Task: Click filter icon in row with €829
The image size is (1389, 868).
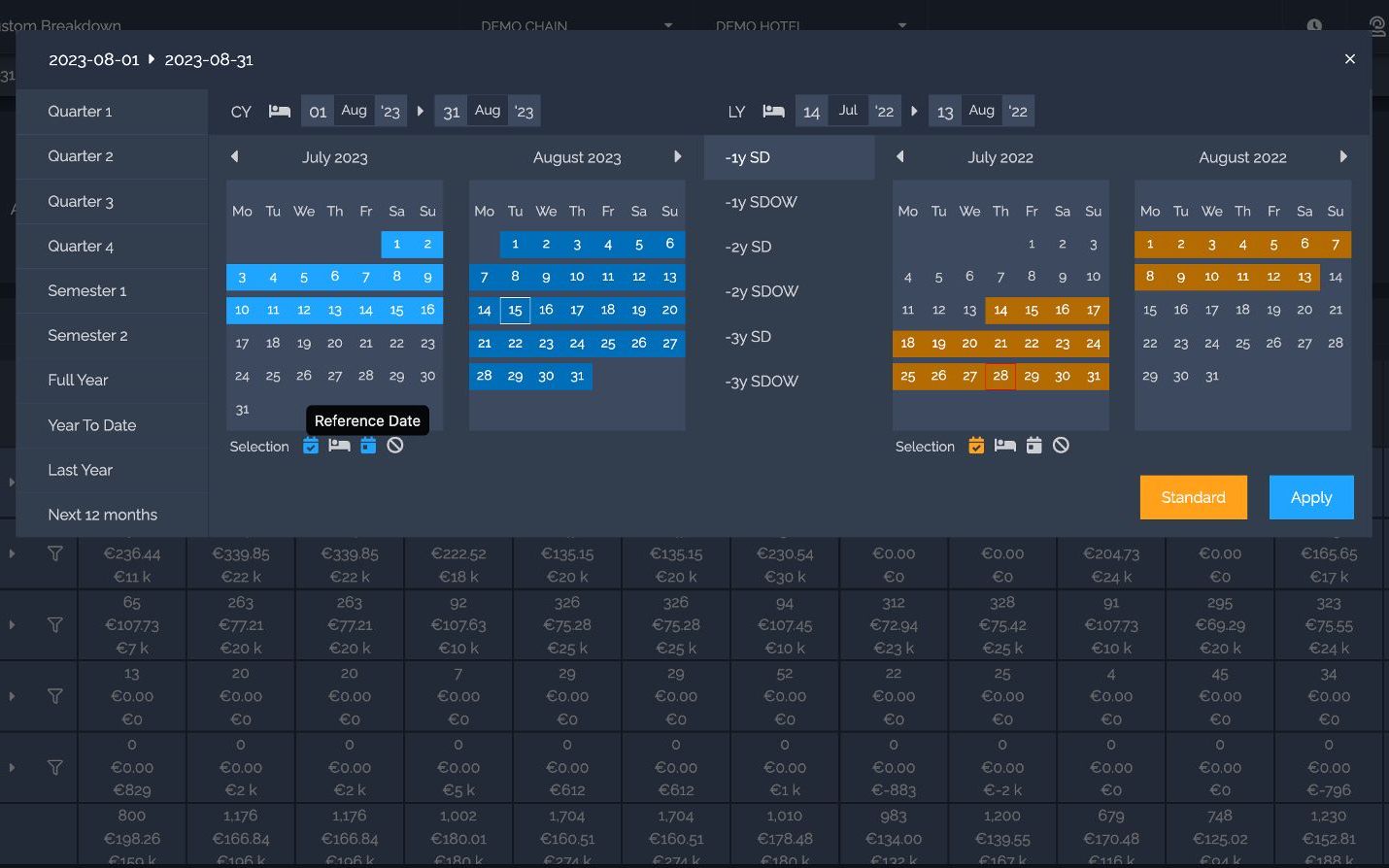Action: pyautogui.click(x=55, y=768)
